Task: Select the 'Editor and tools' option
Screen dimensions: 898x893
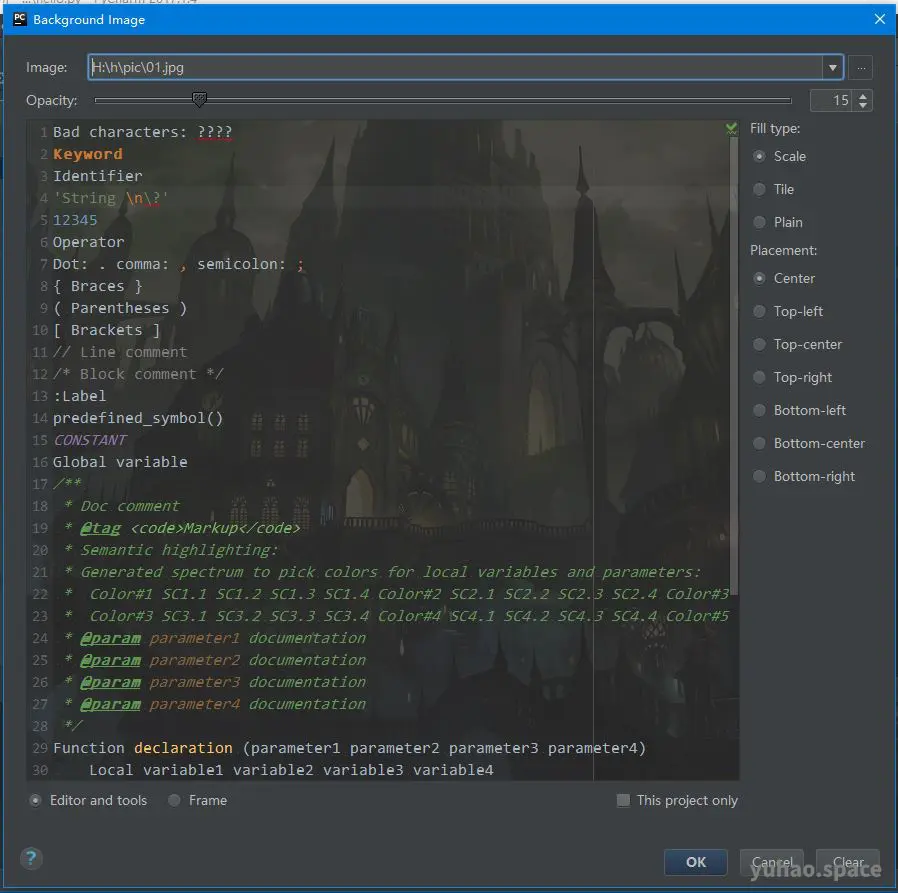Action: tap(35, 800)
